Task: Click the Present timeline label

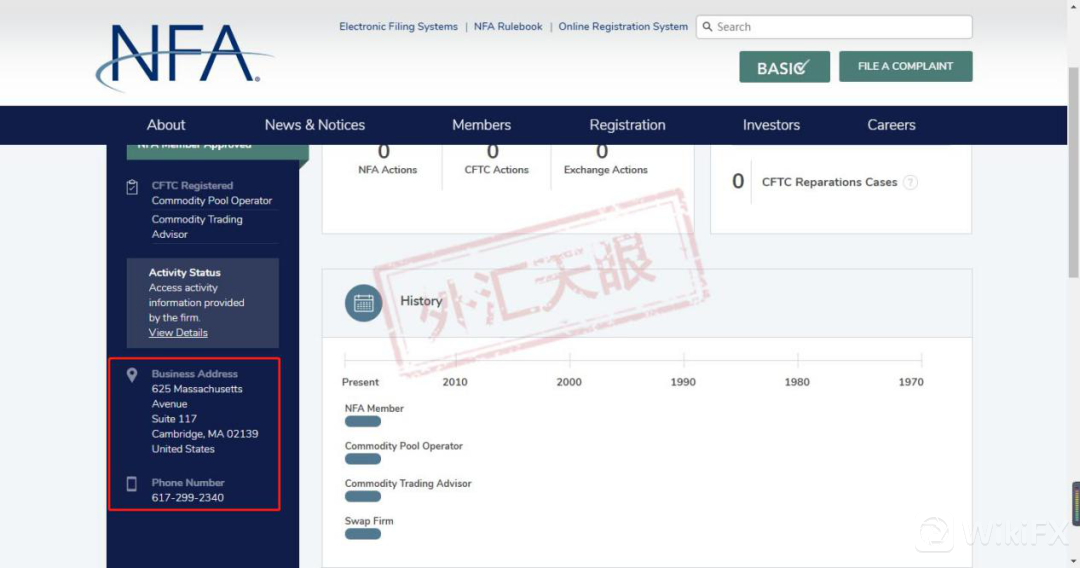Action: click(x=360, y=382)
